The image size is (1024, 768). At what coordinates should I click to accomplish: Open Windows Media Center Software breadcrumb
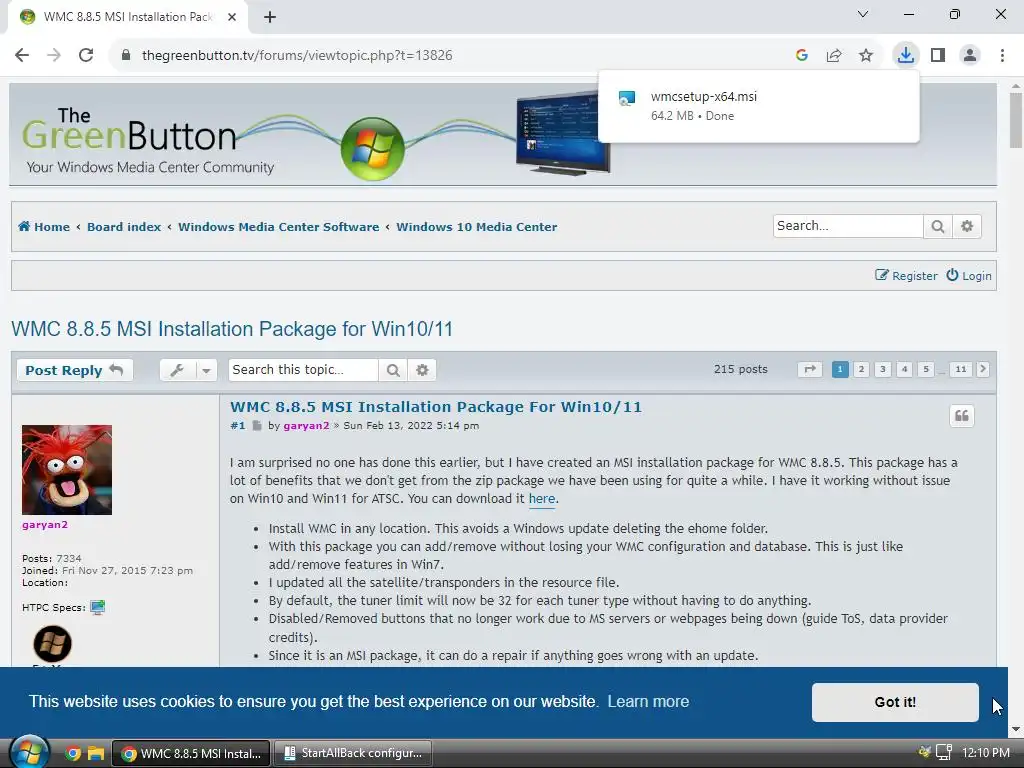278,227
